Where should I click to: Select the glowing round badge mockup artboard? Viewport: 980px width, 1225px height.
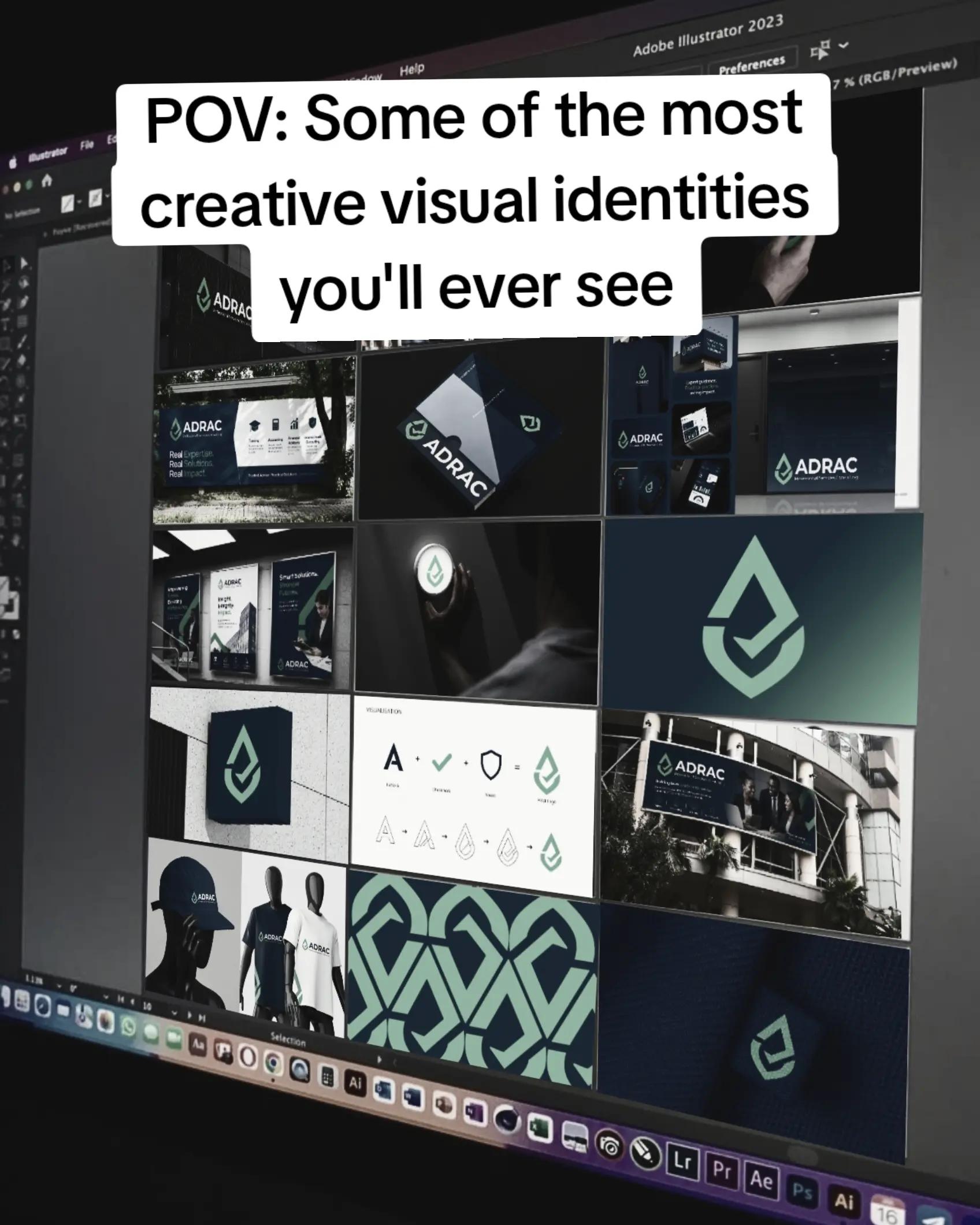[477, 611]
